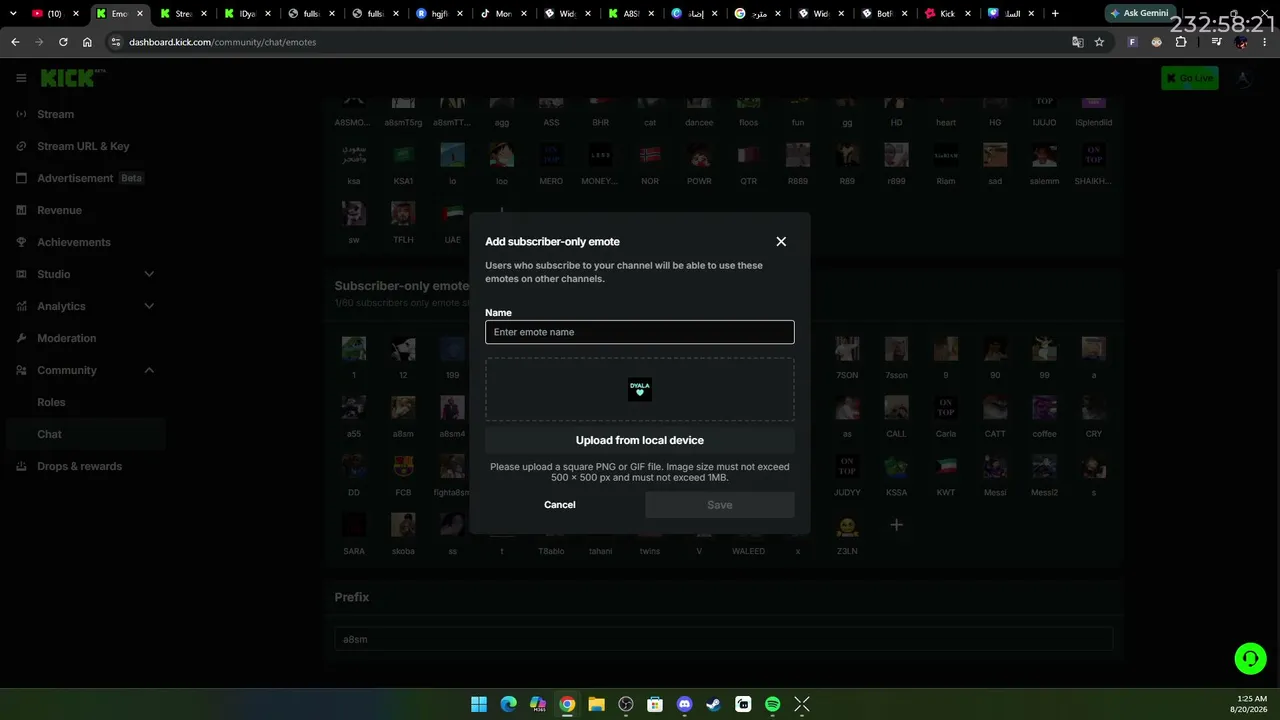Click the Drops & rewards icon
Image resolution: width=1280 pixels, height=720 pixels.
pyautogui.click(x=21, y=466)
